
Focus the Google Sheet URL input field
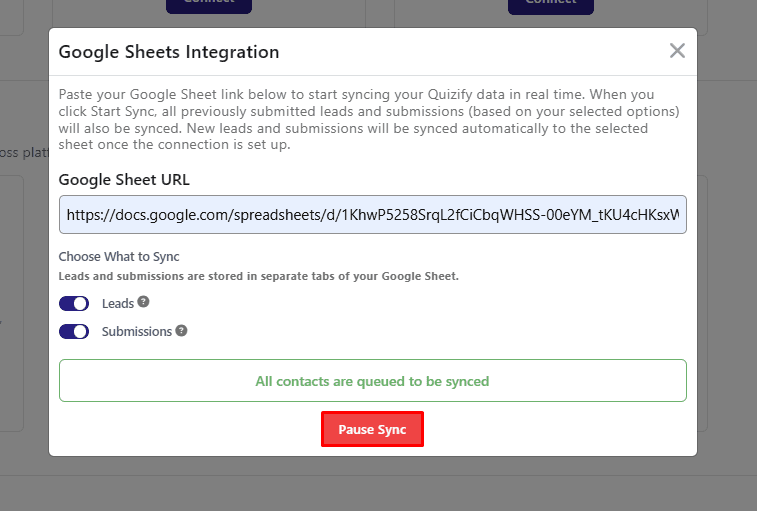[373, 214]
